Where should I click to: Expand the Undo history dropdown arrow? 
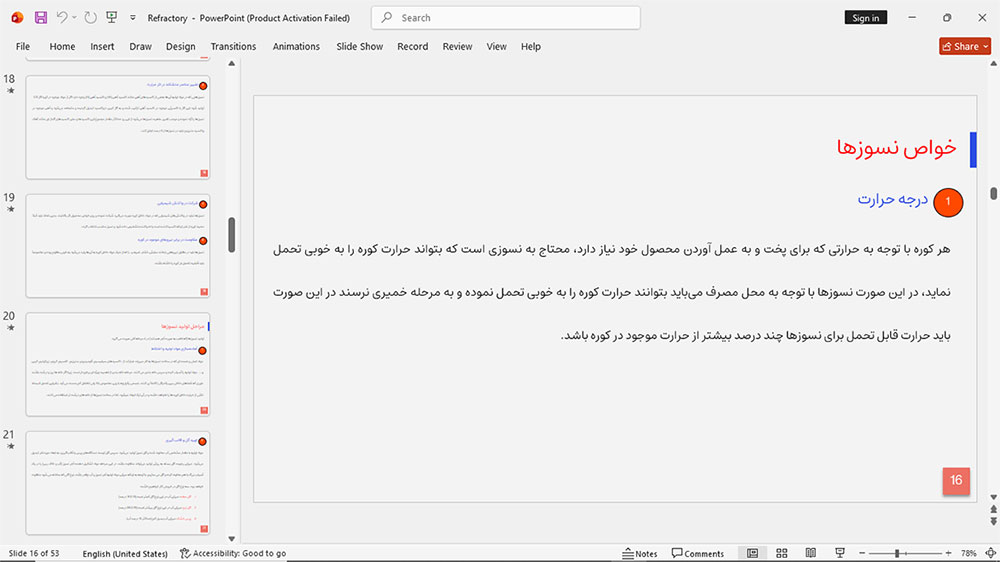click(x=74, y=18)
